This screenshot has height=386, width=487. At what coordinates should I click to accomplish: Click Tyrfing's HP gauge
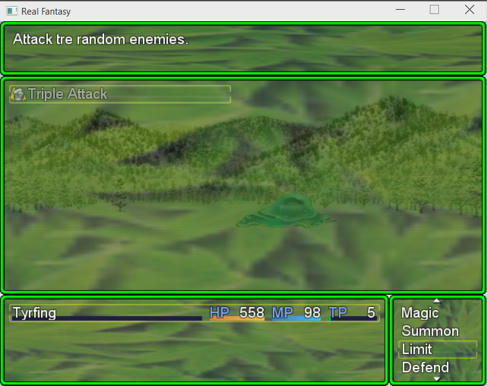(237, 318)
